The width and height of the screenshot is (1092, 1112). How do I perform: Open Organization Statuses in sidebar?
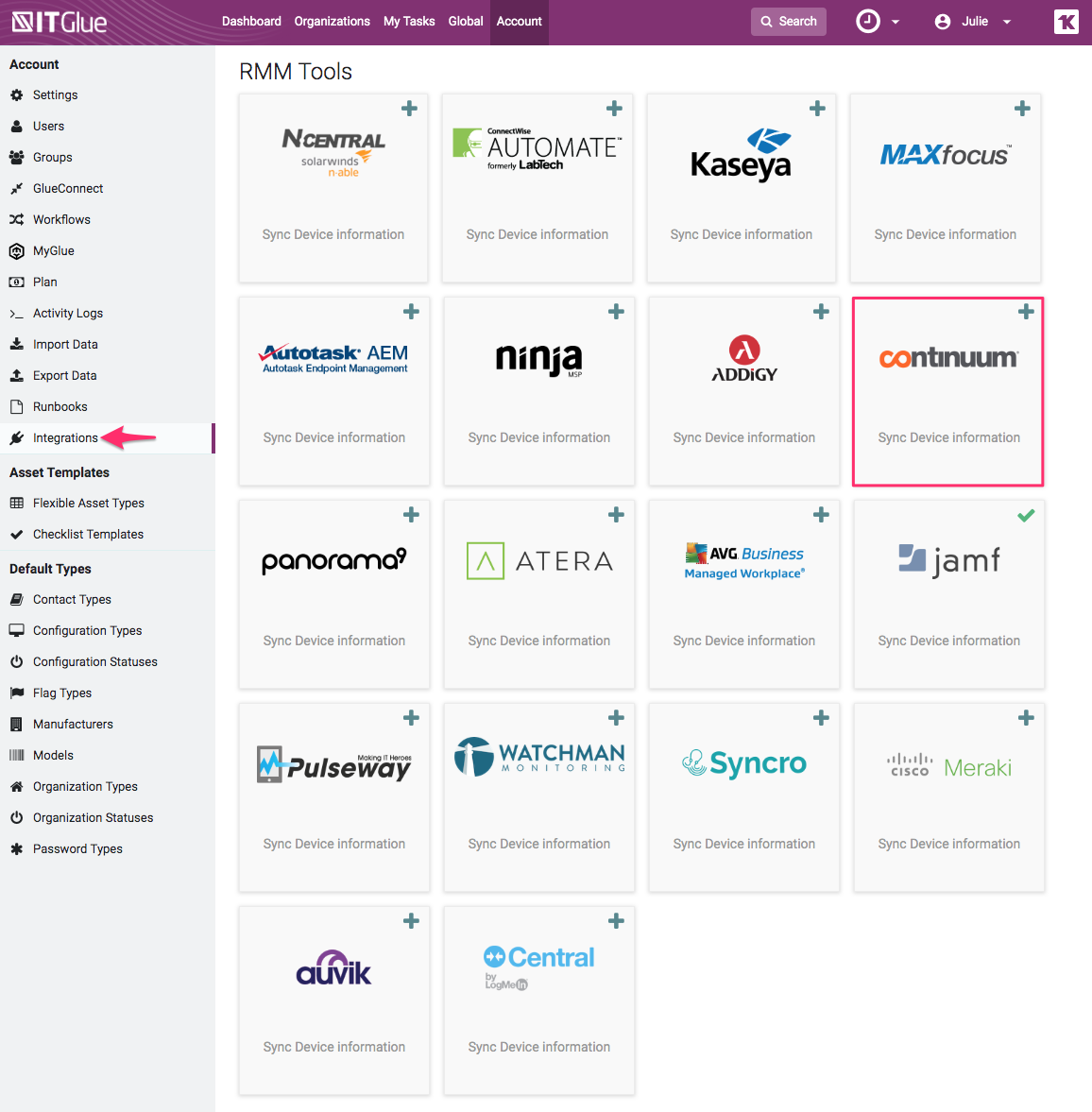click(107, 818)
